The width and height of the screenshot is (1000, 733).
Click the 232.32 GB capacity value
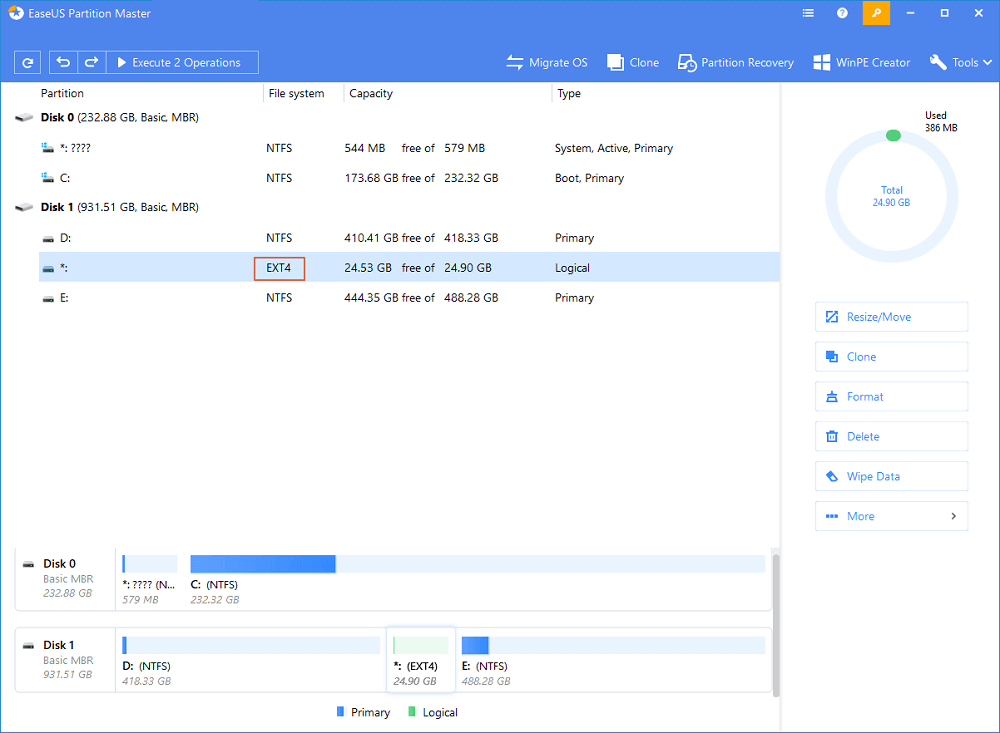pos(471,178)
